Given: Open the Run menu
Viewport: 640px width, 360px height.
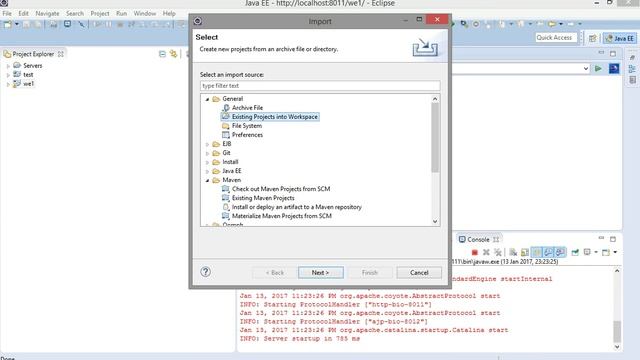Looking at the screenshot, I should [122, 13].
